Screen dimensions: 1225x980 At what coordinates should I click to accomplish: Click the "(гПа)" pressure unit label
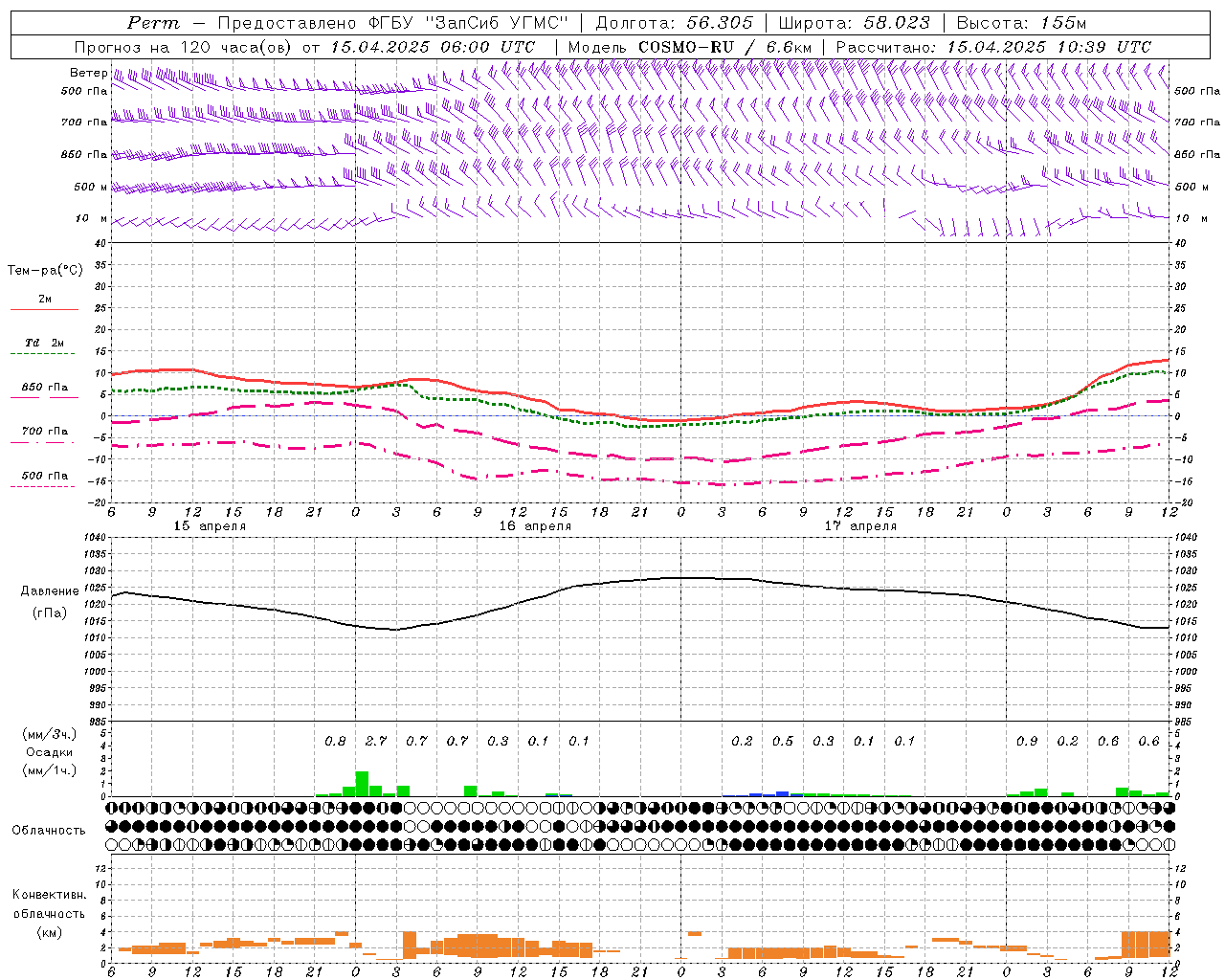point(50,612)
